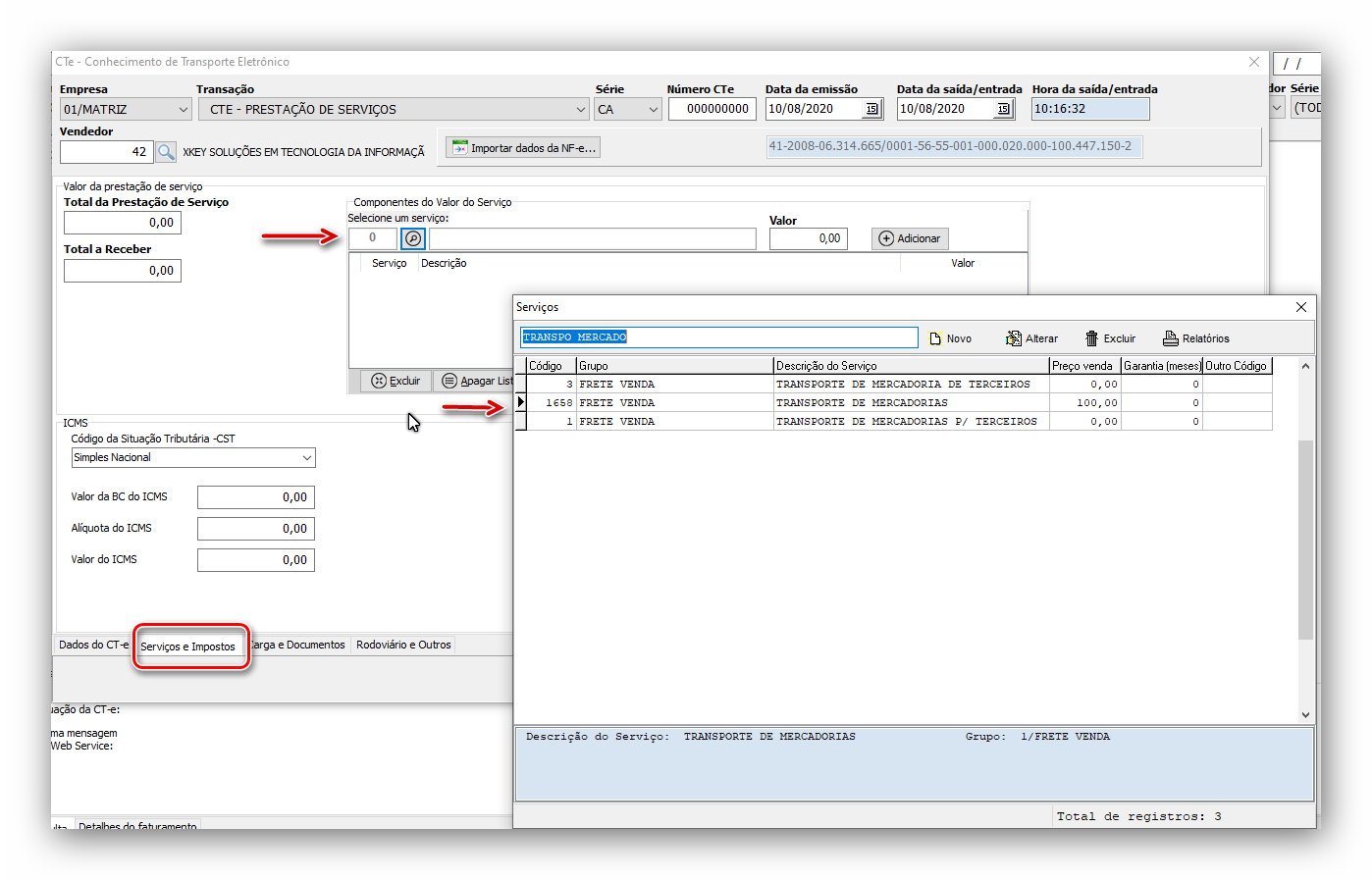The image size is (1372, 880).
Task: Click the Serviços list scroll-up arrow
Action: tap(1305, 367)
